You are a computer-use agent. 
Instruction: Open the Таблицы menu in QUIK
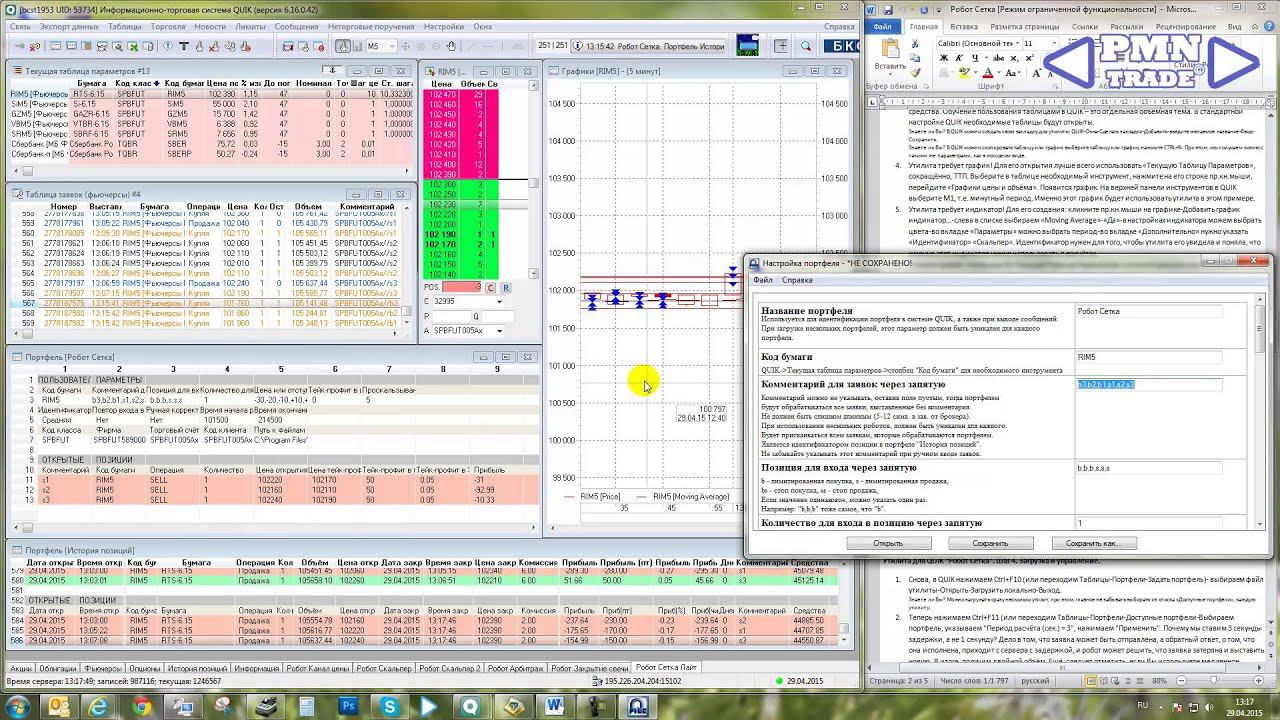124,27
